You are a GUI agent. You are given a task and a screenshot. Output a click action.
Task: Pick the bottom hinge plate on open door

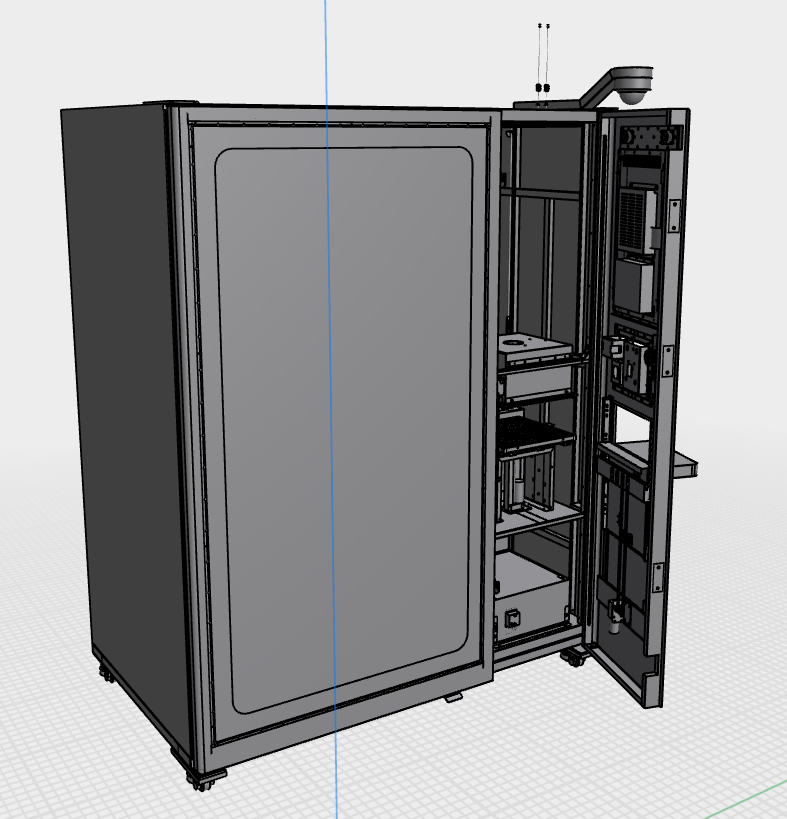[658, 577]
